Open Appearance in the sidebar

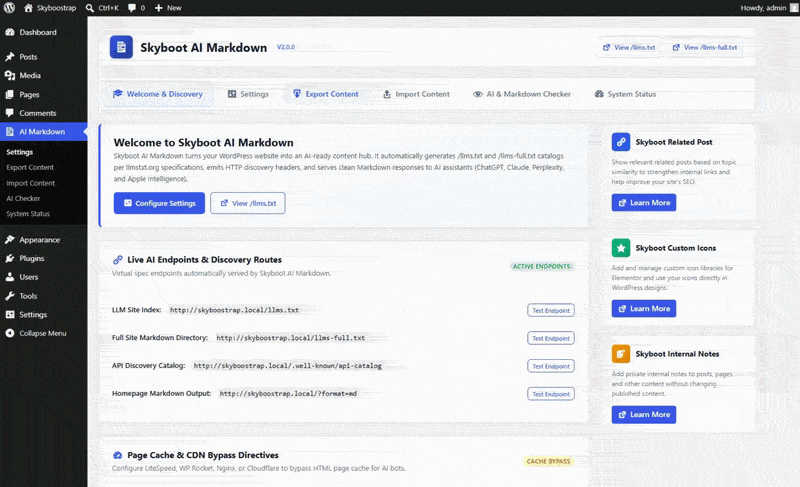(x=43, y=240)
